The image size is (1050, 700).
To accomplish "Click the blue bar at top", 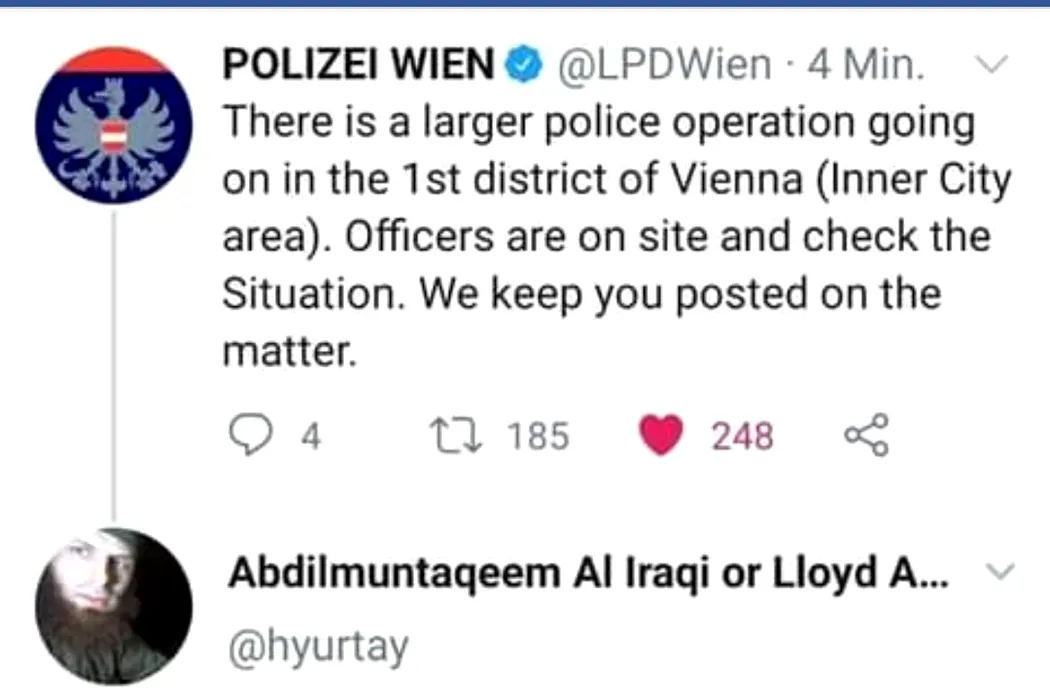I will [x=525, y=3].
